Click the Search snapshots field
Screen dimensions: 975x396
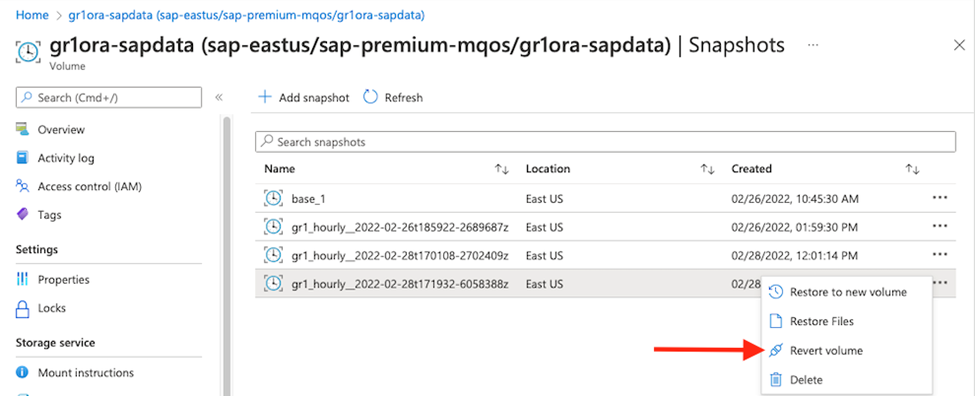click(x=605, y=142)
